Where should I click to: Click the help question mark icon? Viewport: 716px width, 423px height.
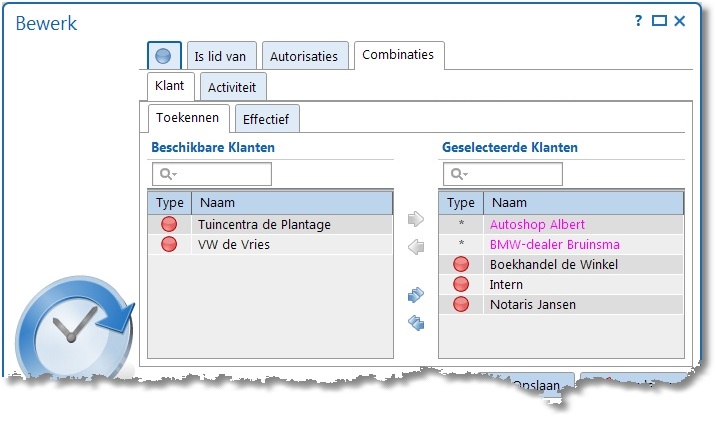638,21
